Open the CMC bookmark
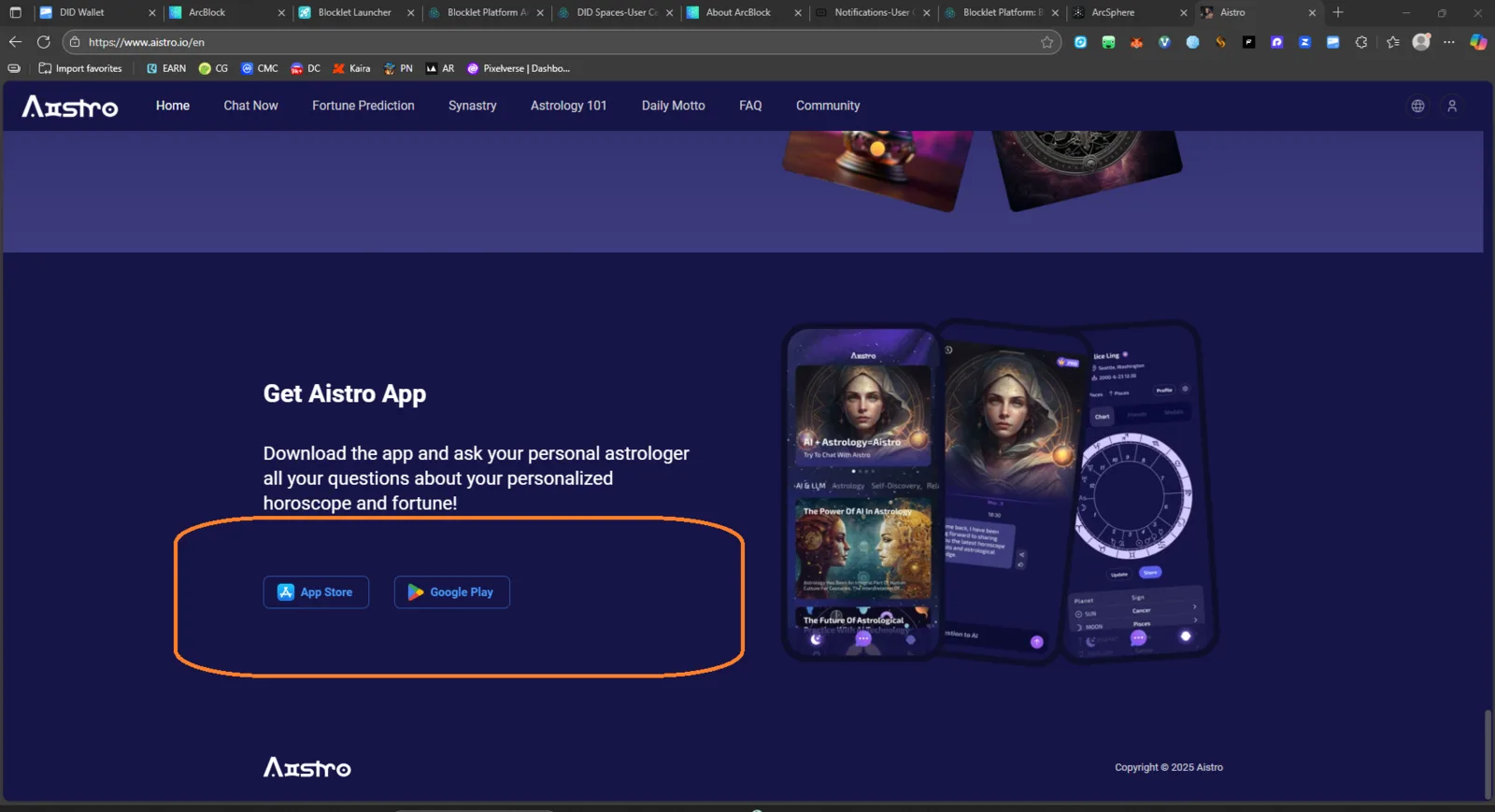 pyautogui.click(x=260, y=68)
